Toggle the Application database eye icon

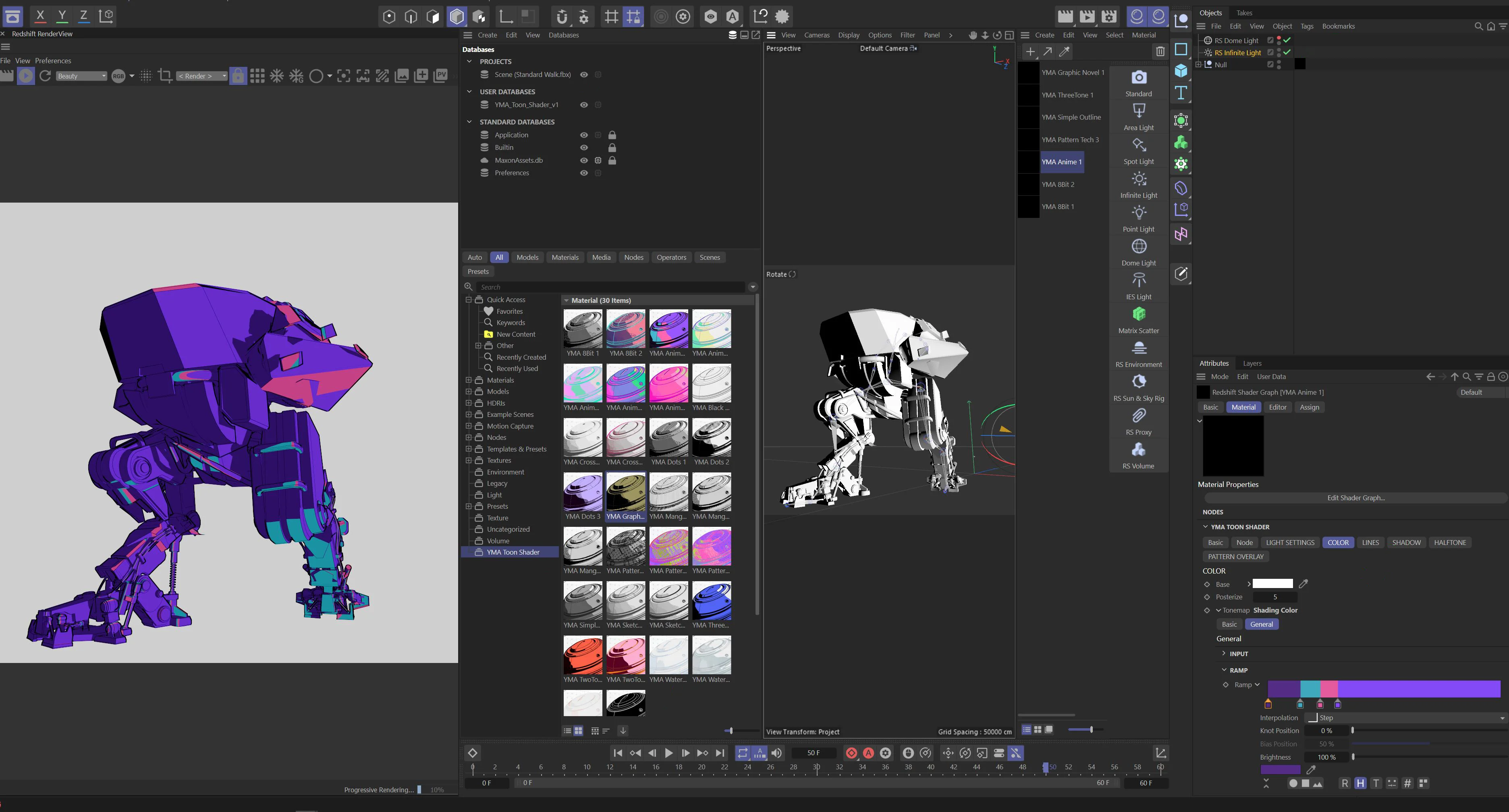click(583, 135)
